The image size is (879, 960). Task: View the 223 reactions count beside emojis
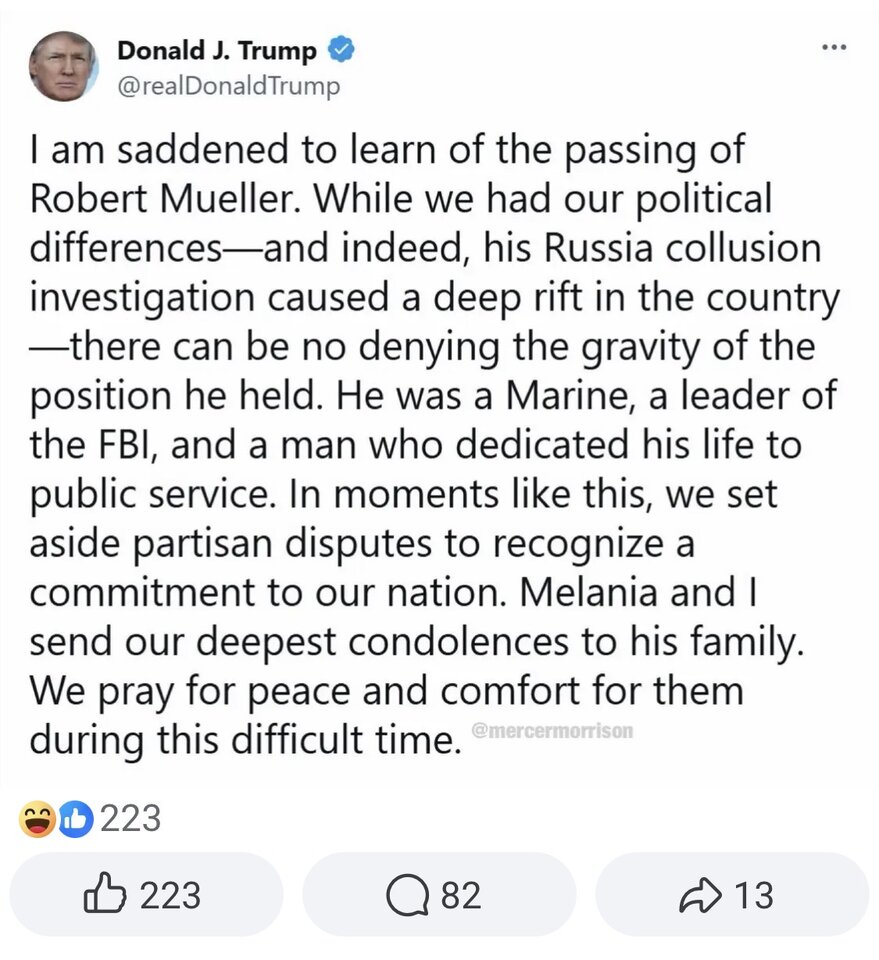130,819
